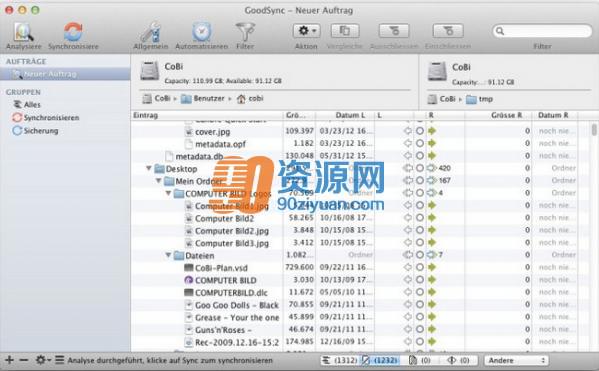Show the fourth status filter (0)
This screenshot has height=371, width=599.
click(x=459, y=360)
